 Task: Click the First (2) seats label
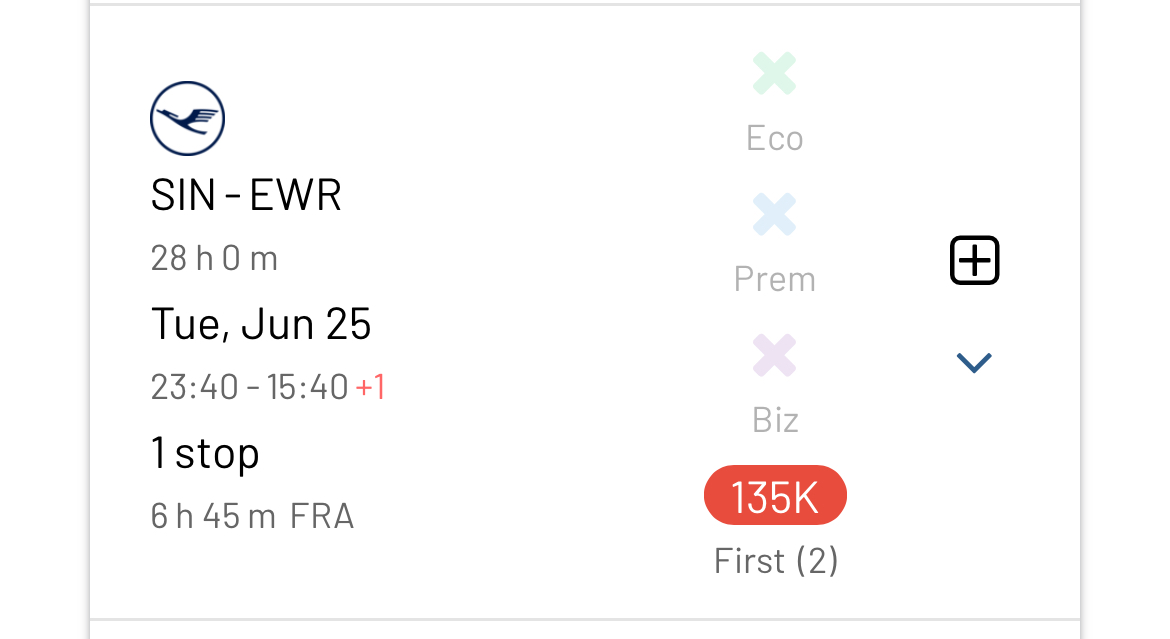click(776, 561)
